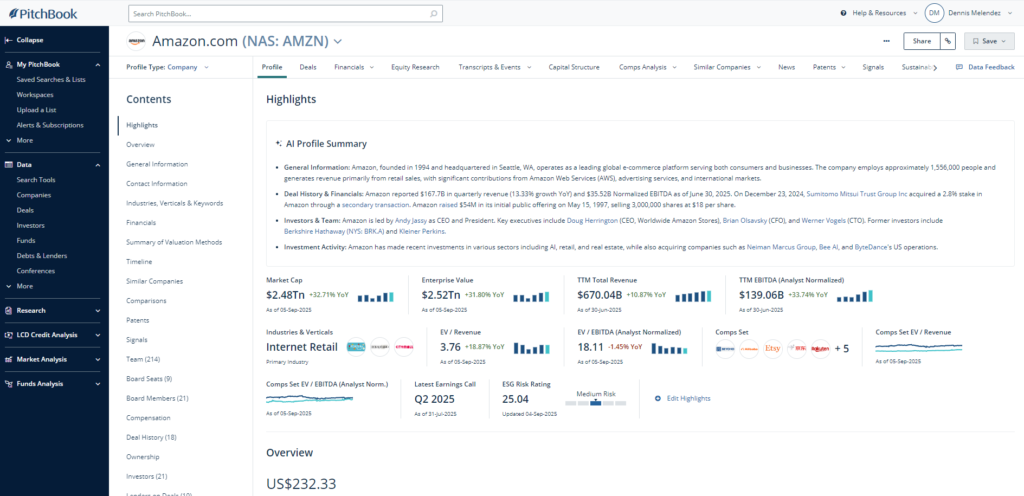Click the DM user avatar circle
This screenshot has width=1024, height=496.
click(934, 13)
